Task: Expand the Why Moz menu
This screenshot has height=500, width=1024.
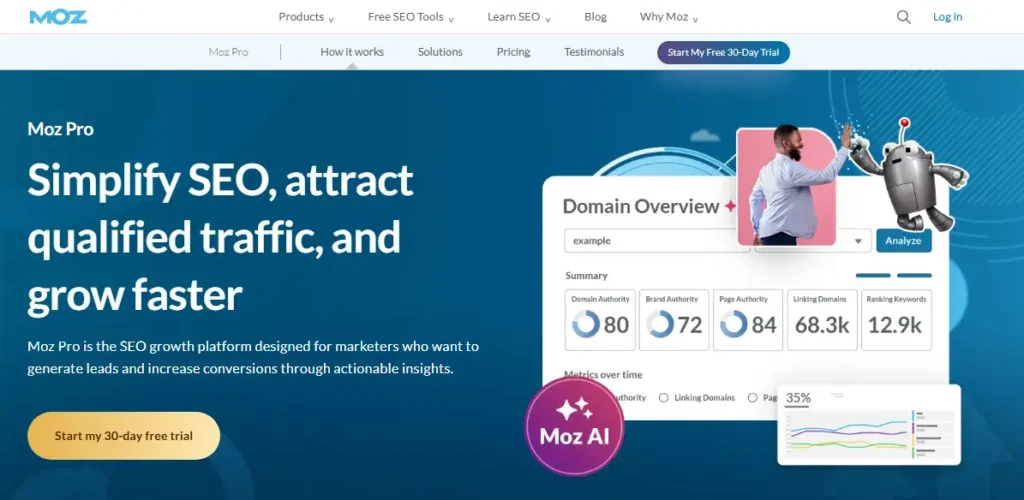Action: pyautogui.click(x=669, y=17)
